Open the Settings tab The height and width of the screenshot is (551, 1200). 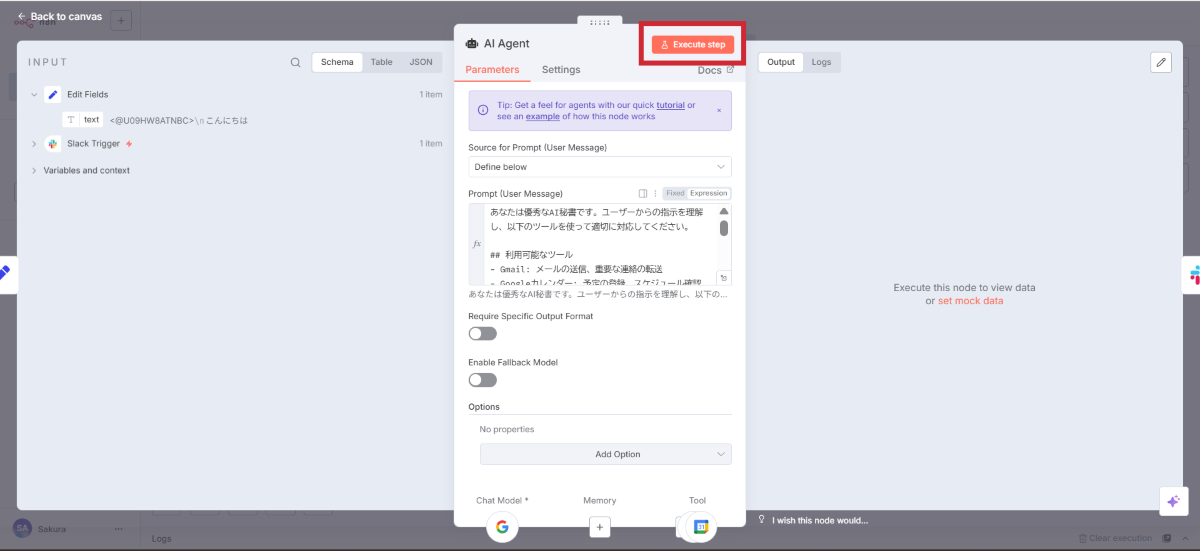(561, 70)
